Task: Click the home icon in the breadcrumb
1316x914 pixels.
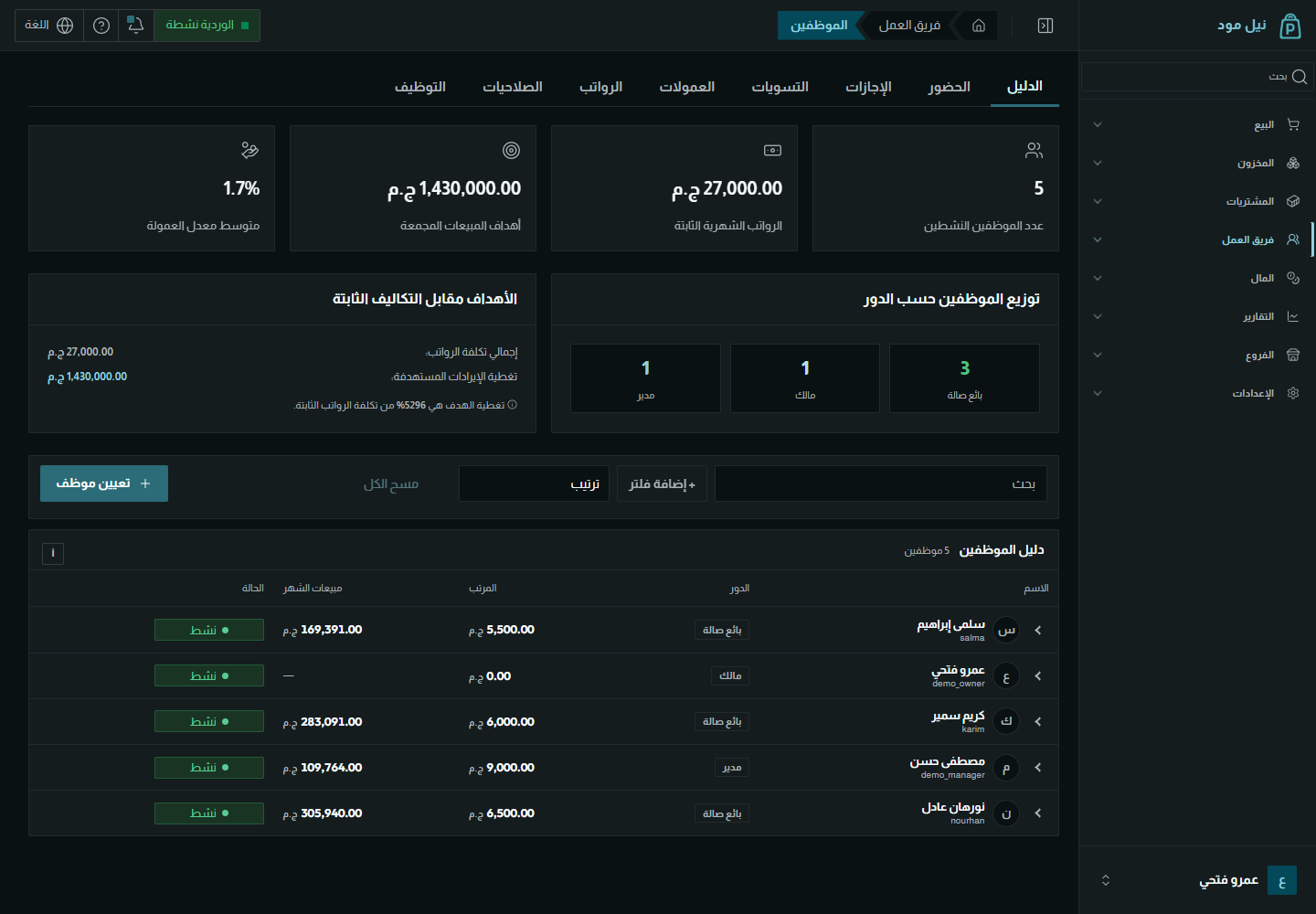Action: tap(978, 26)
